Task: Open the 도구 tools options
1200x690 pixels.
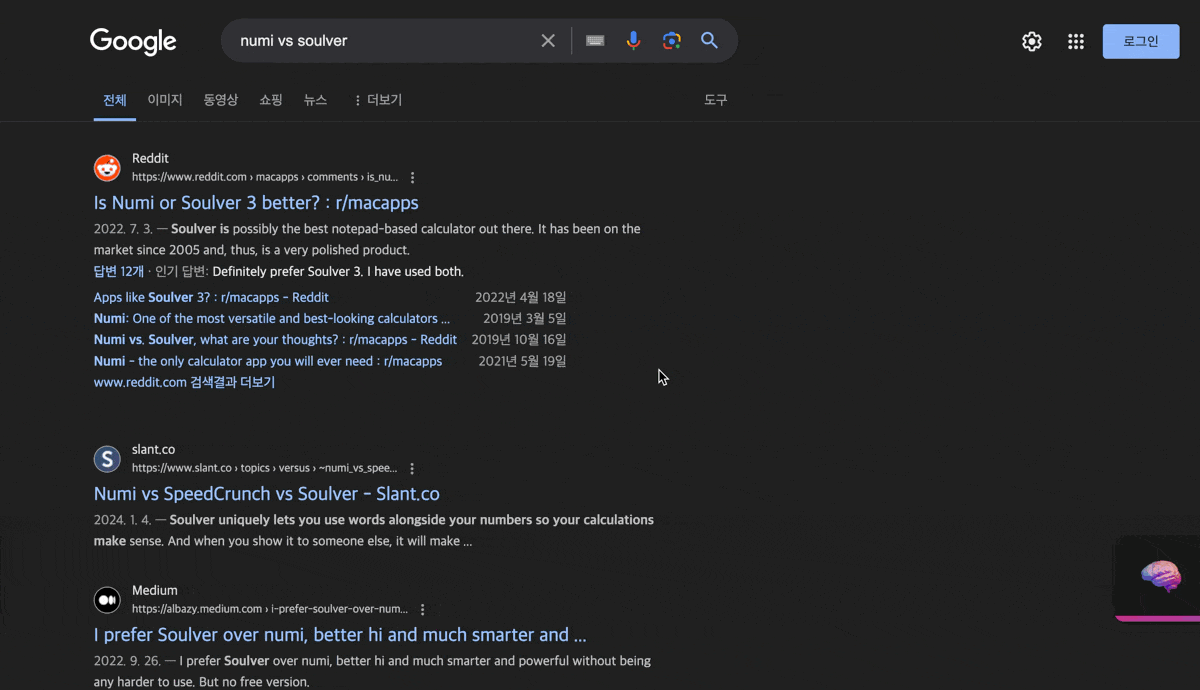Action: (716, 100)
